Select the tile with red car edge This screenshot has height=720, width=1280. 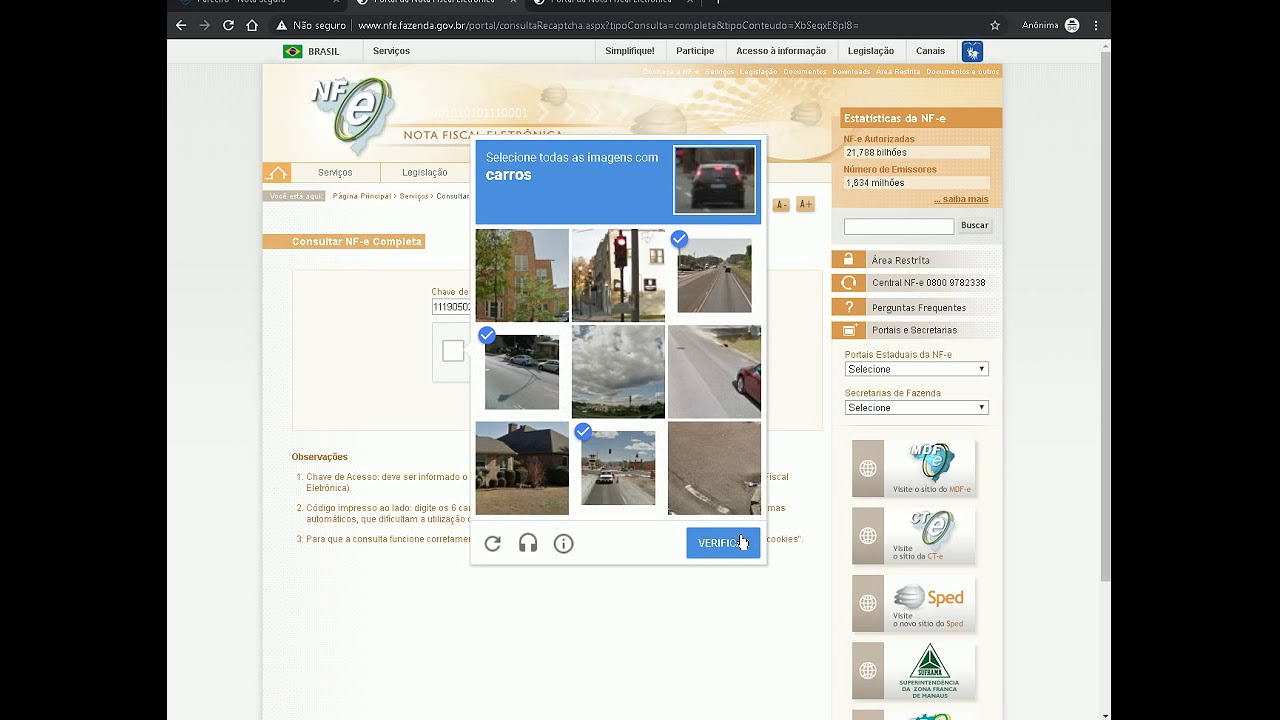pos(714,371)
